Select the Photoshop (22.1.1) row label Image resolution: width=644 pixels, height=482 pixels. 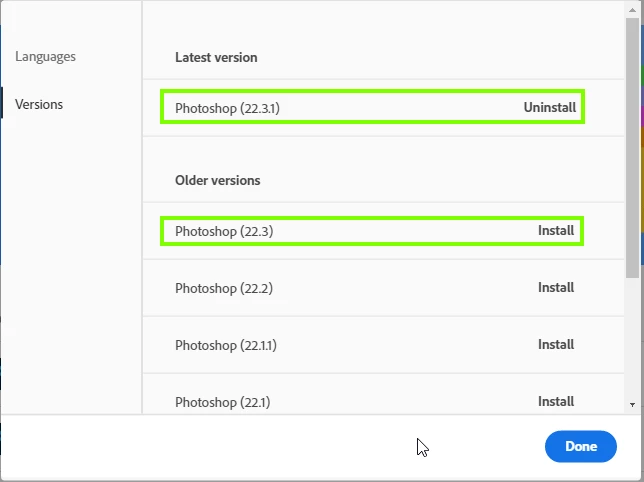[x=226, y=345]
